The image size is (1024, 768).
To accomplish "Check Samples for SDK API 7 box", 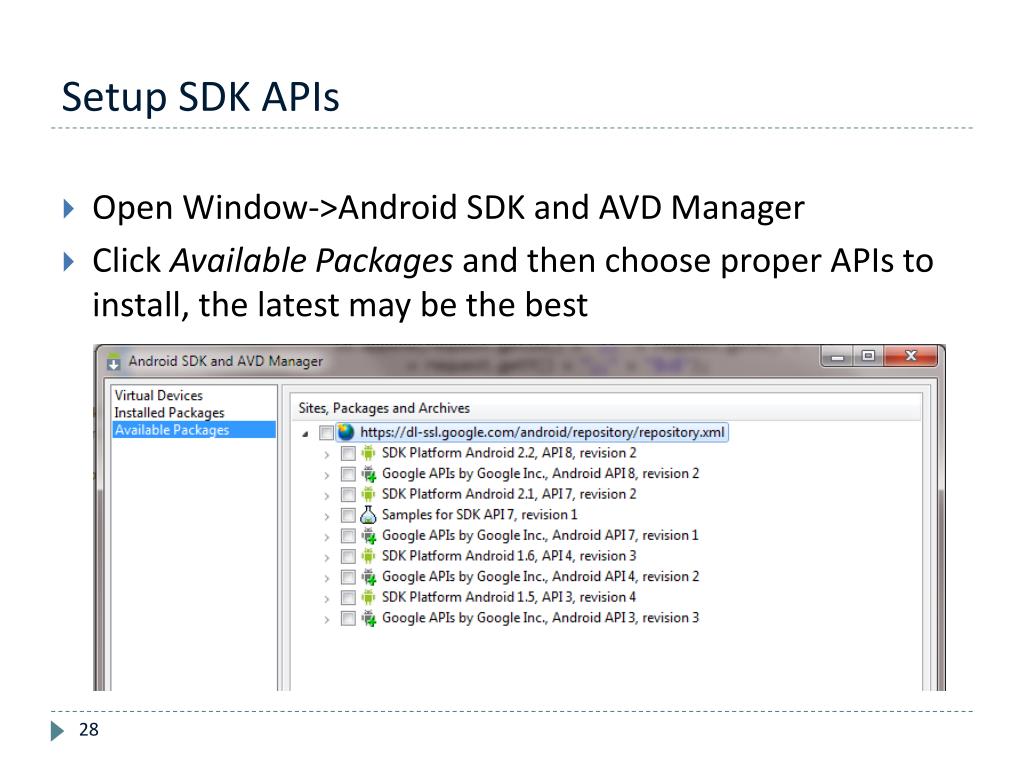I will [348, 515].
